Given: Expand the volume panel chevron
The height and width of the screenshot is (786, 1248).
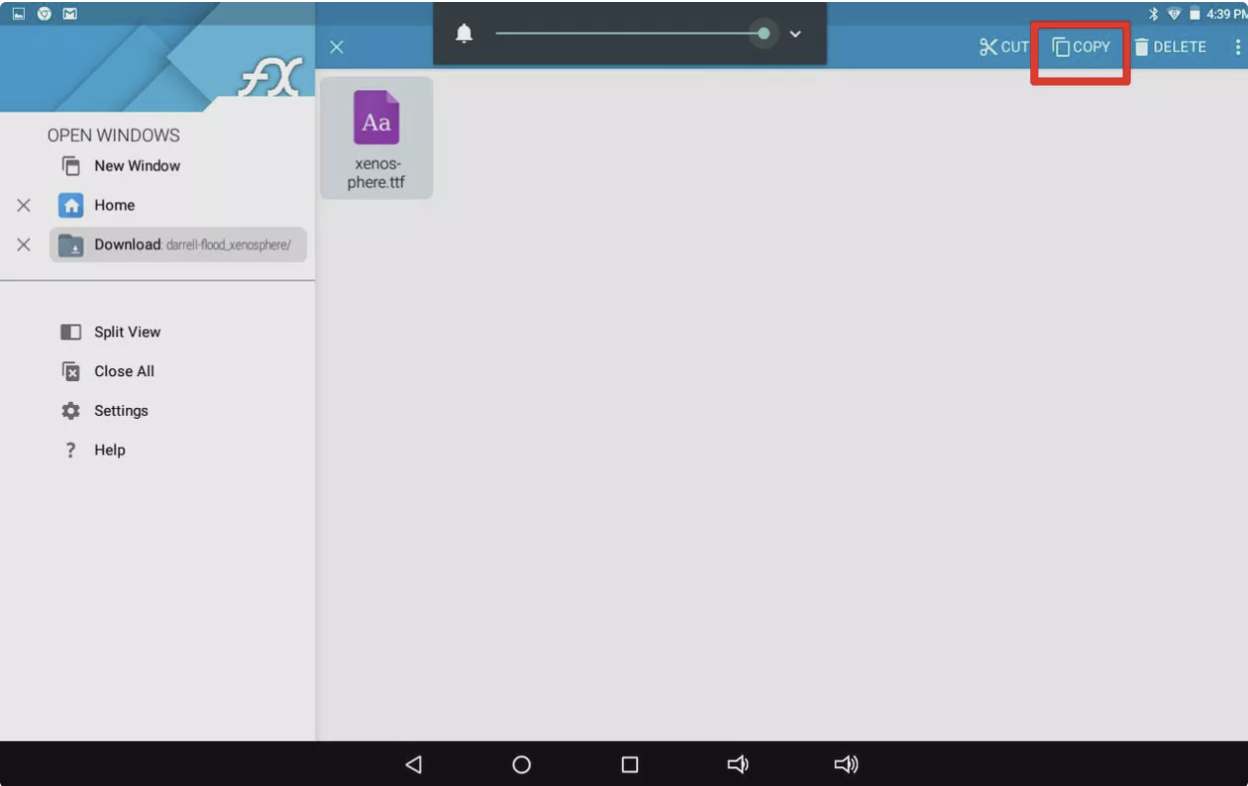Looking at the screenshot, I should (x=795, y=34).
